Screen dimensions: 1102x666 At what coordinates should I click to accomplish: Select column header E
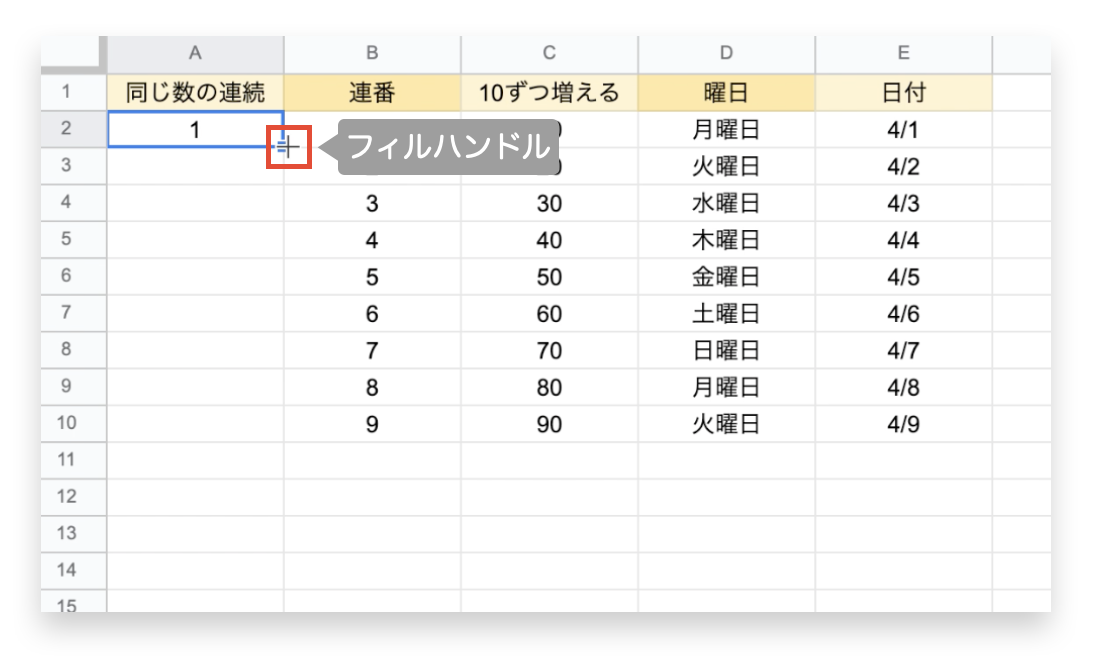(903, 54)
